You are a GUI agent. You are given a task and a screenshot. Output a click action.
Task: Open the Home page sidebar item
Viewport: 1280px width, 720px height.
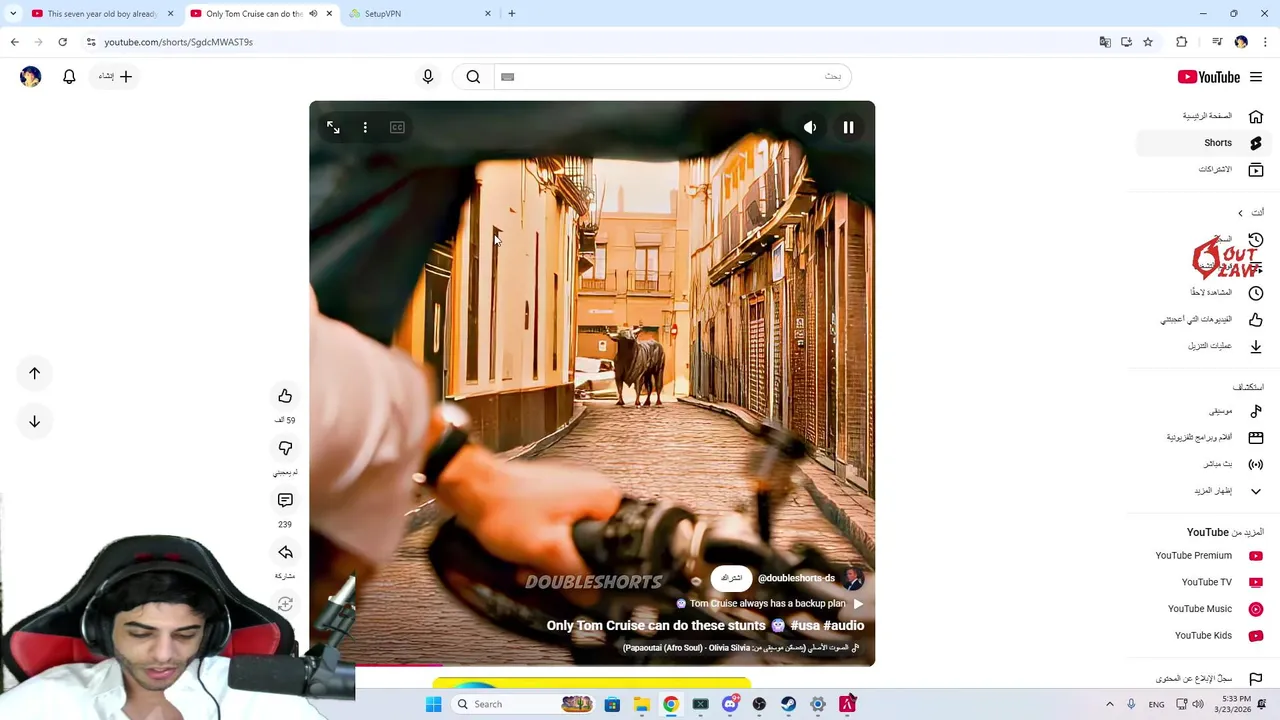[x=1204, y=116]
